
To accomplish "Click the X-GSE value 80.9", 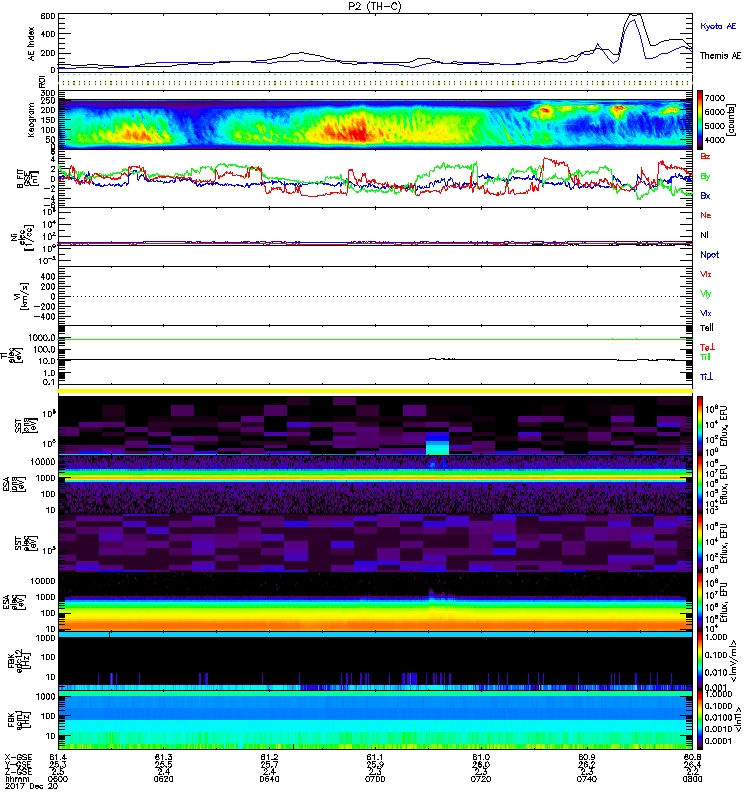I will click(587, 757).
